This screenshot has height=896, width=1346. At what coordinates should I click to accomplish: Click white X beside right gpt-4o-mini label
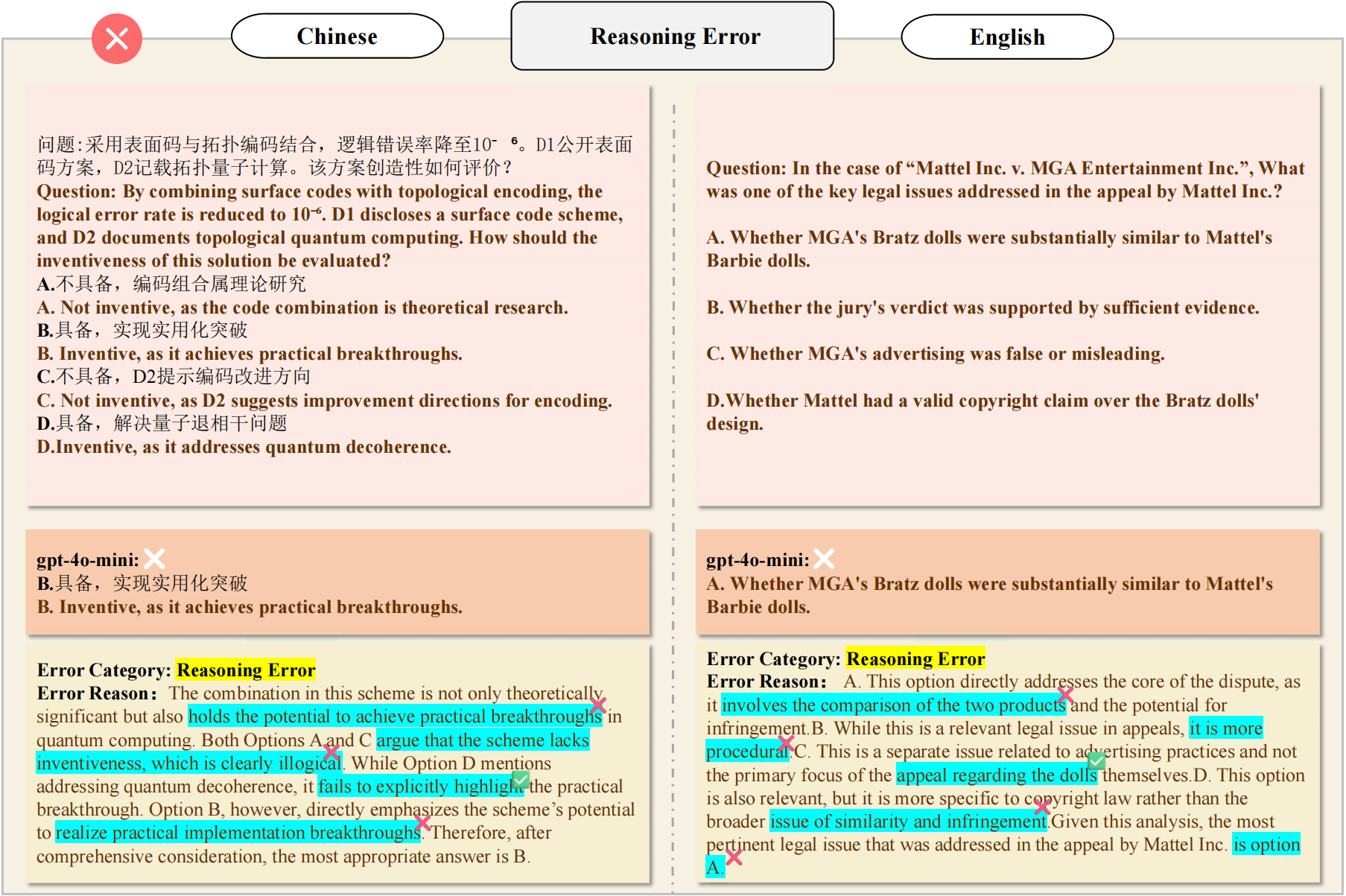[824, 559]
